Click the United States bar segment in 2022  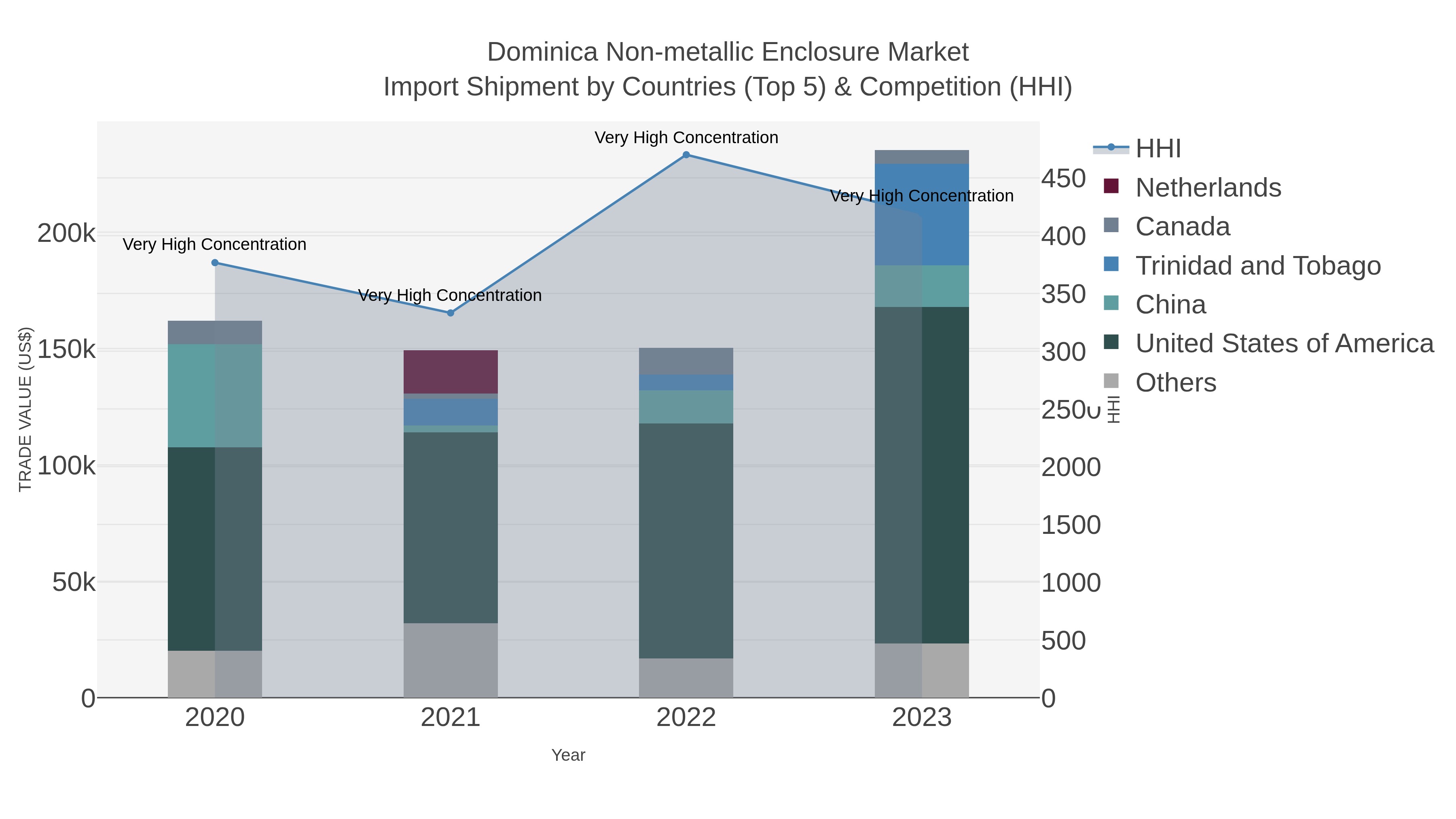pyautogui.click(x=686, y=541)
